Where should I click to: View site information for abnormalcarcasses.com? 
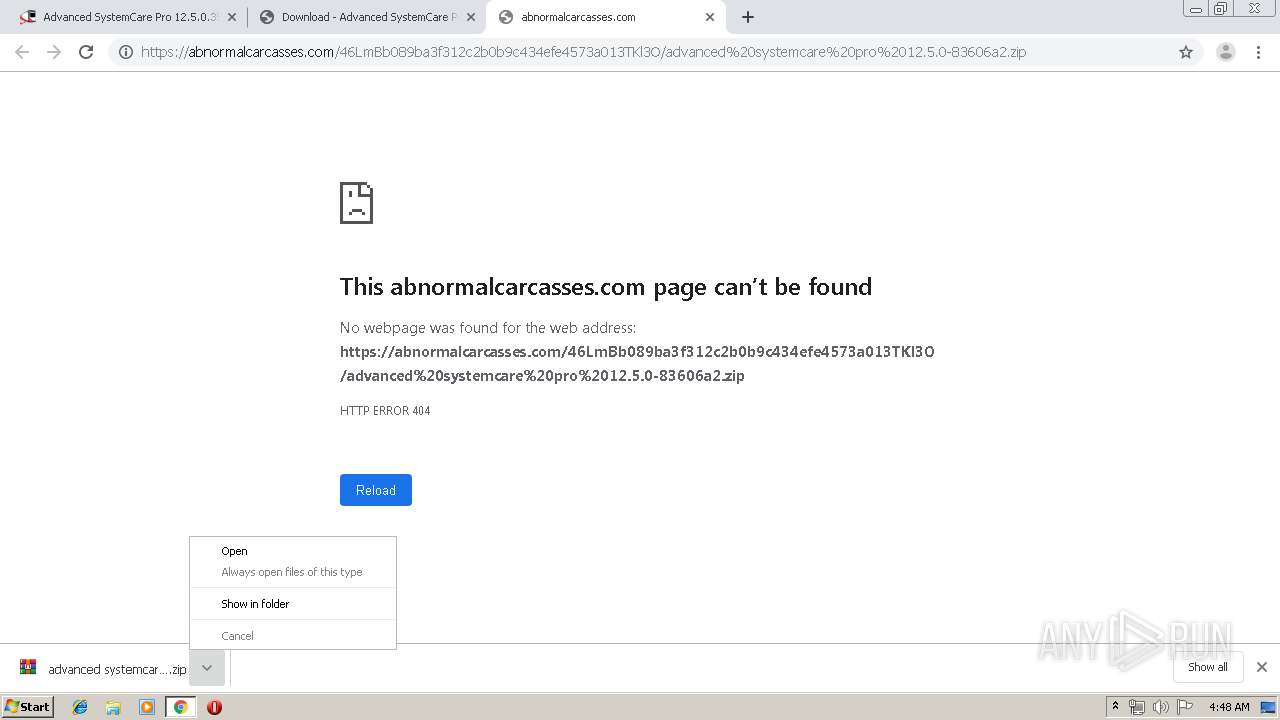coord(126,52)
